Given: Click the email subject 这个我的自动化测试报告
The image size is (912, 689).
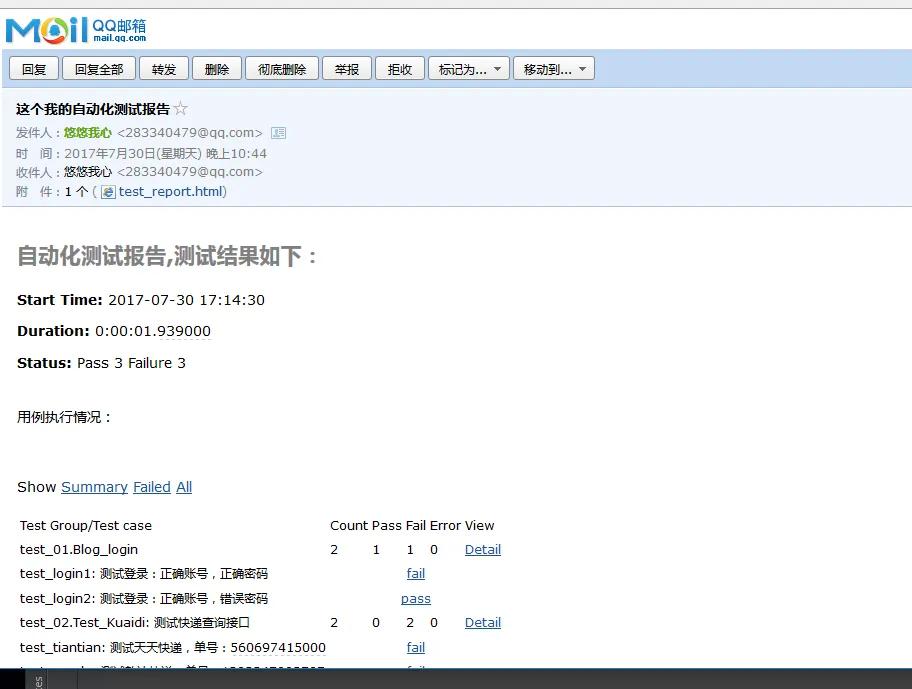Looking at the screenshot, I should 93,109.
